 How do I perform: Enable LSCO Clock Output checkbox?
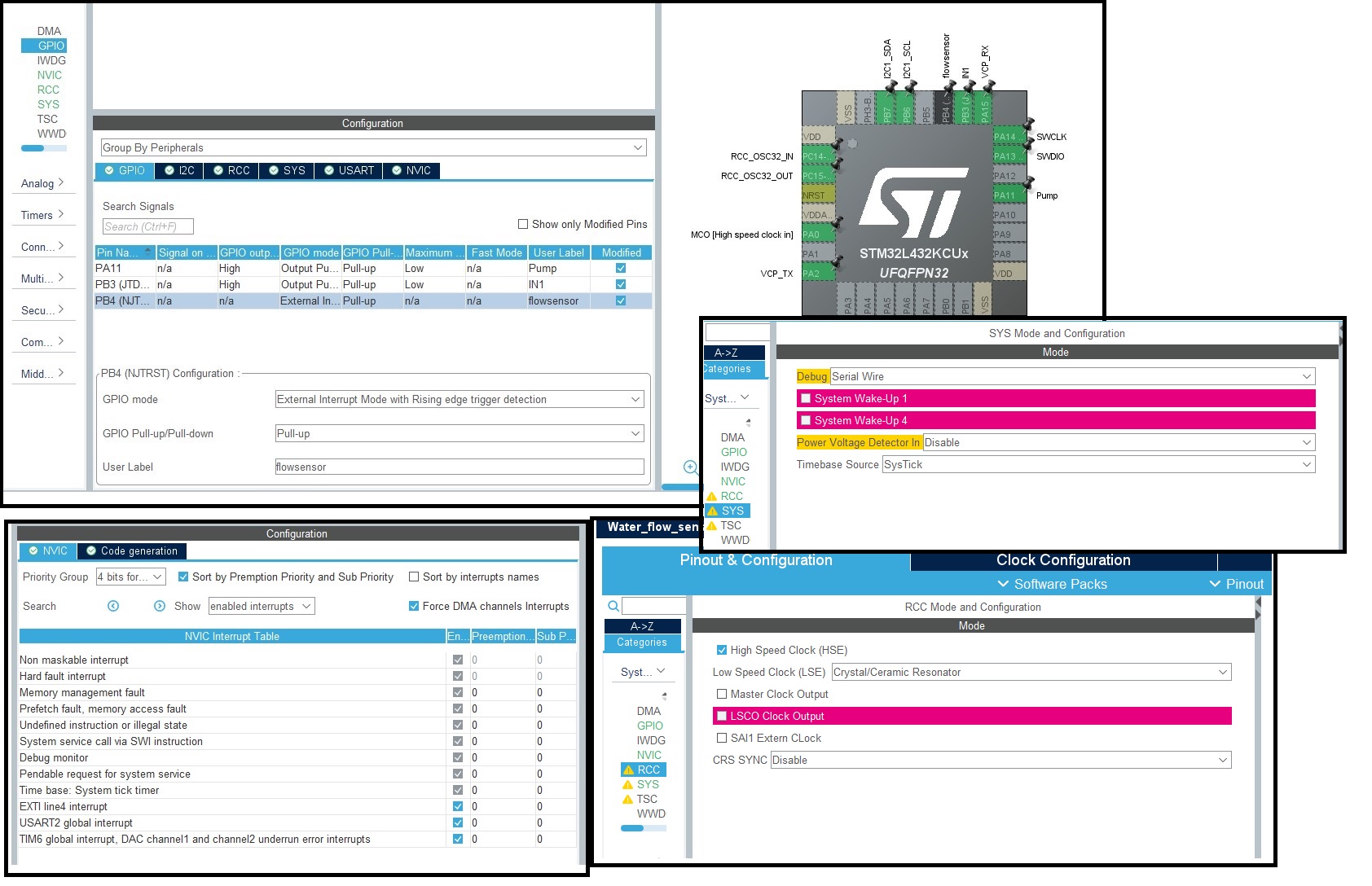[x=722, y=716]
